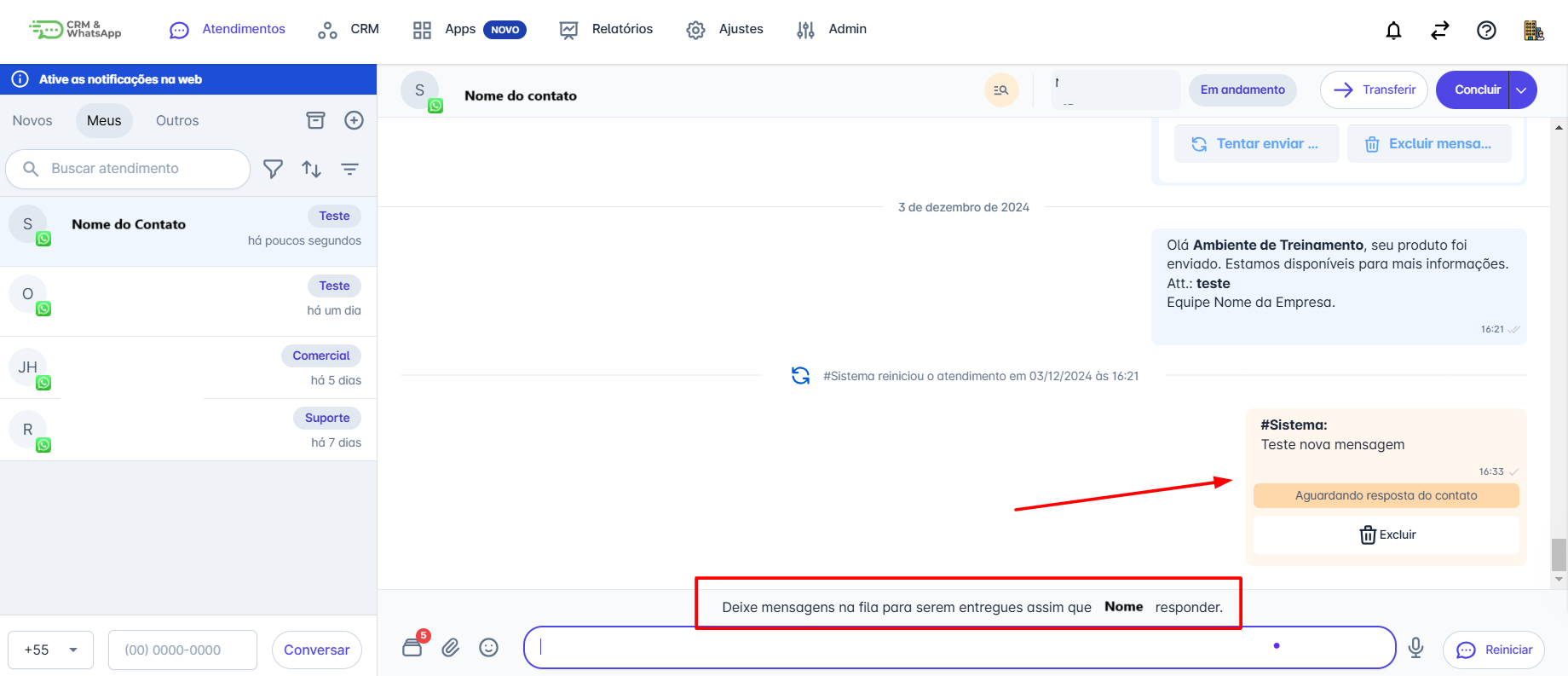
Task: Click the Transferir button
Action: tap(1374, 90)
